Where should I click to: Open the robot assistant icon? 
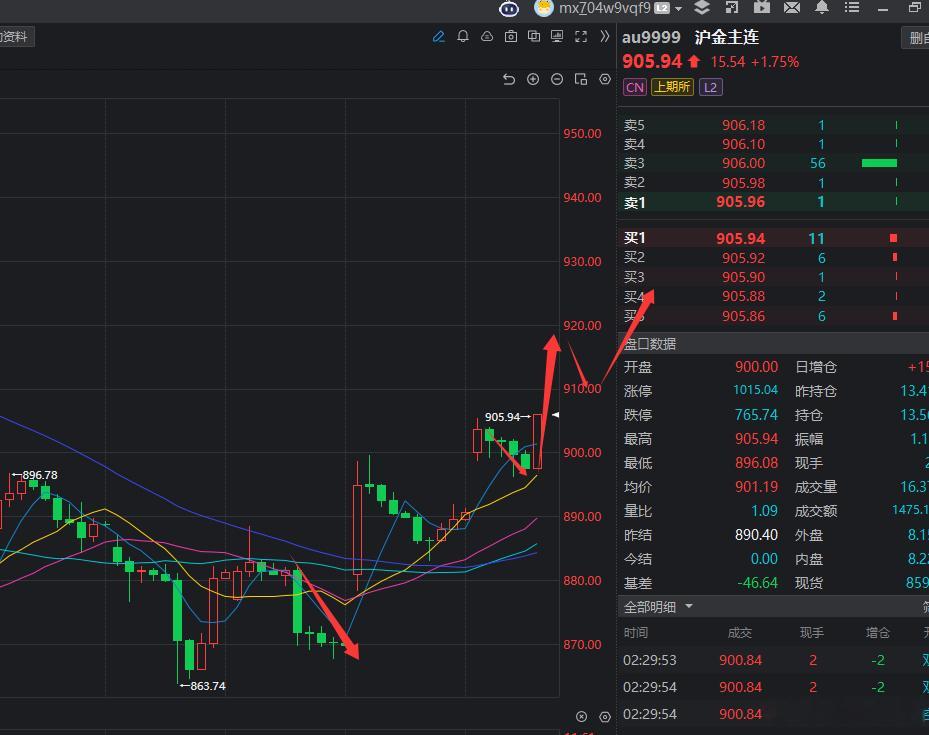509,8
